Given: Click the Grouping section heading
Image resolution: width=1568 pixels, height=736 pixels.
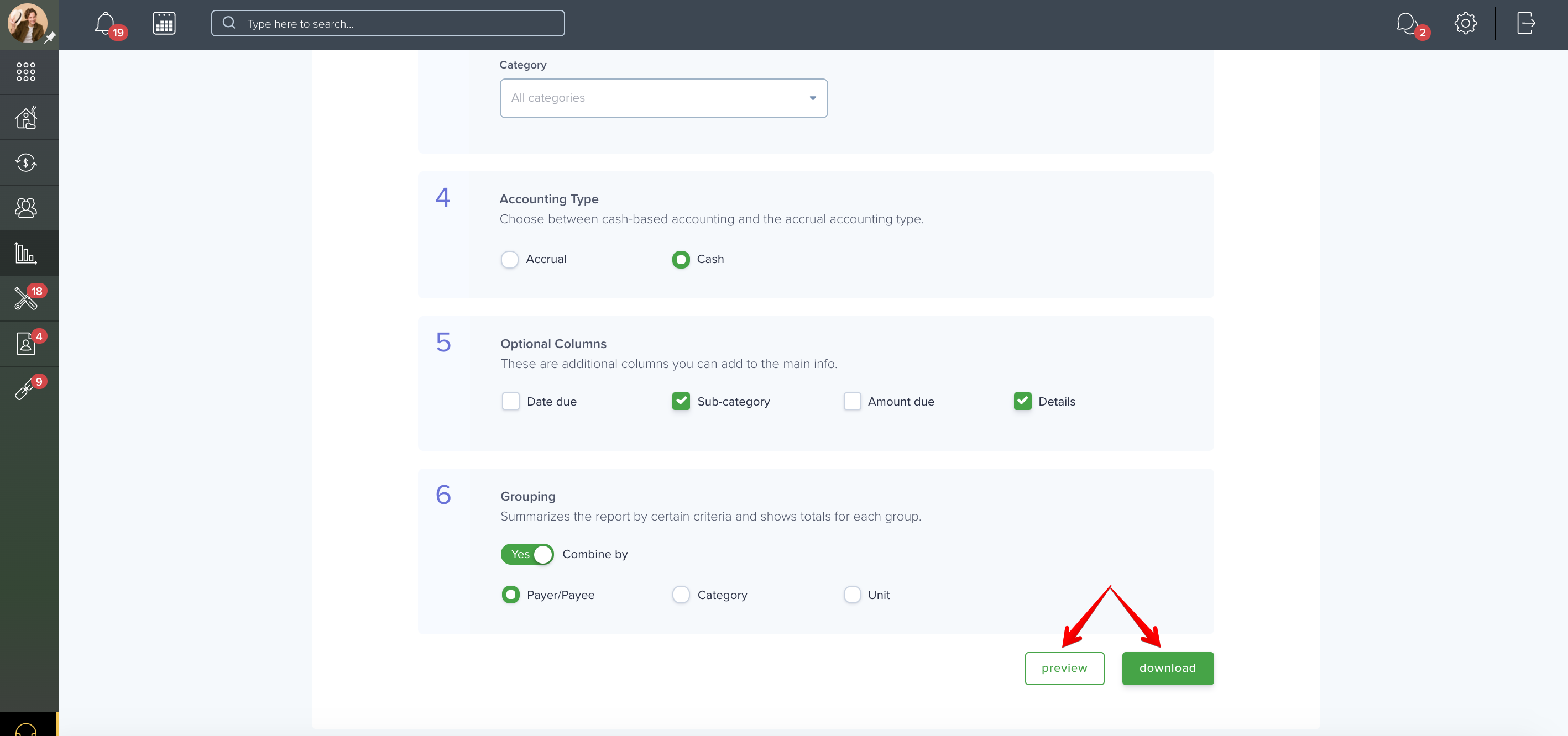Looking at the screenshot, I should pos(527,496).
